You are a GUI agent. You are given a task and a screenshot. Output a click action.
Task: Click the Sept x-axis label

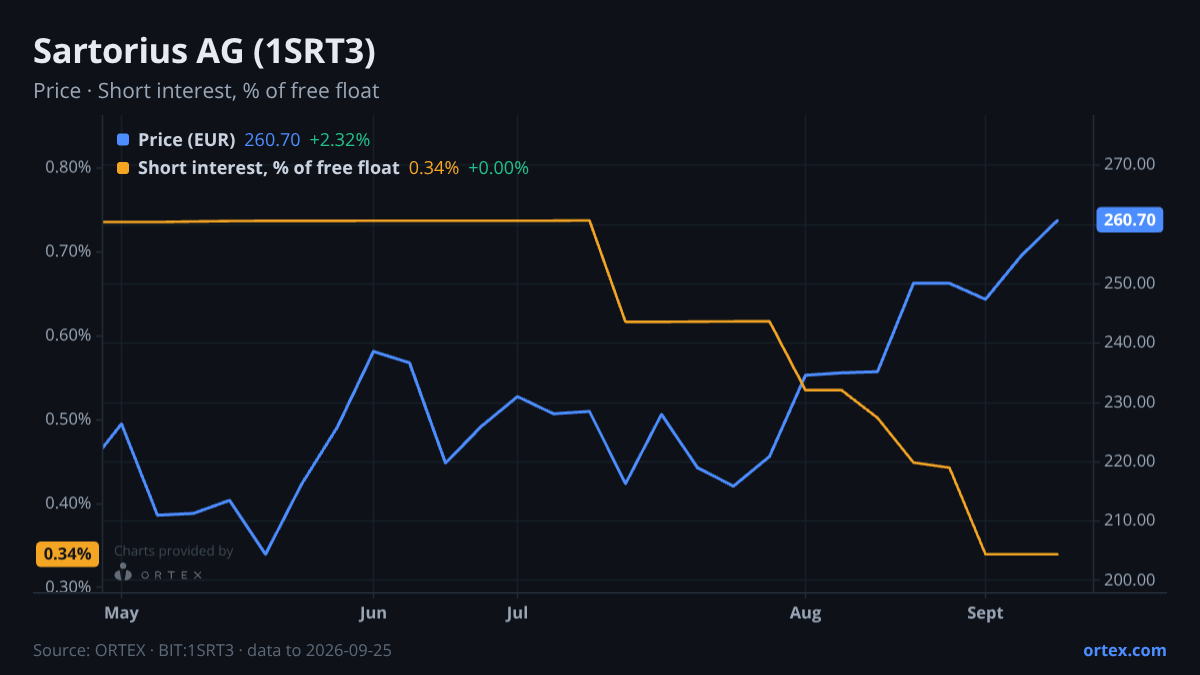[986, 613]
